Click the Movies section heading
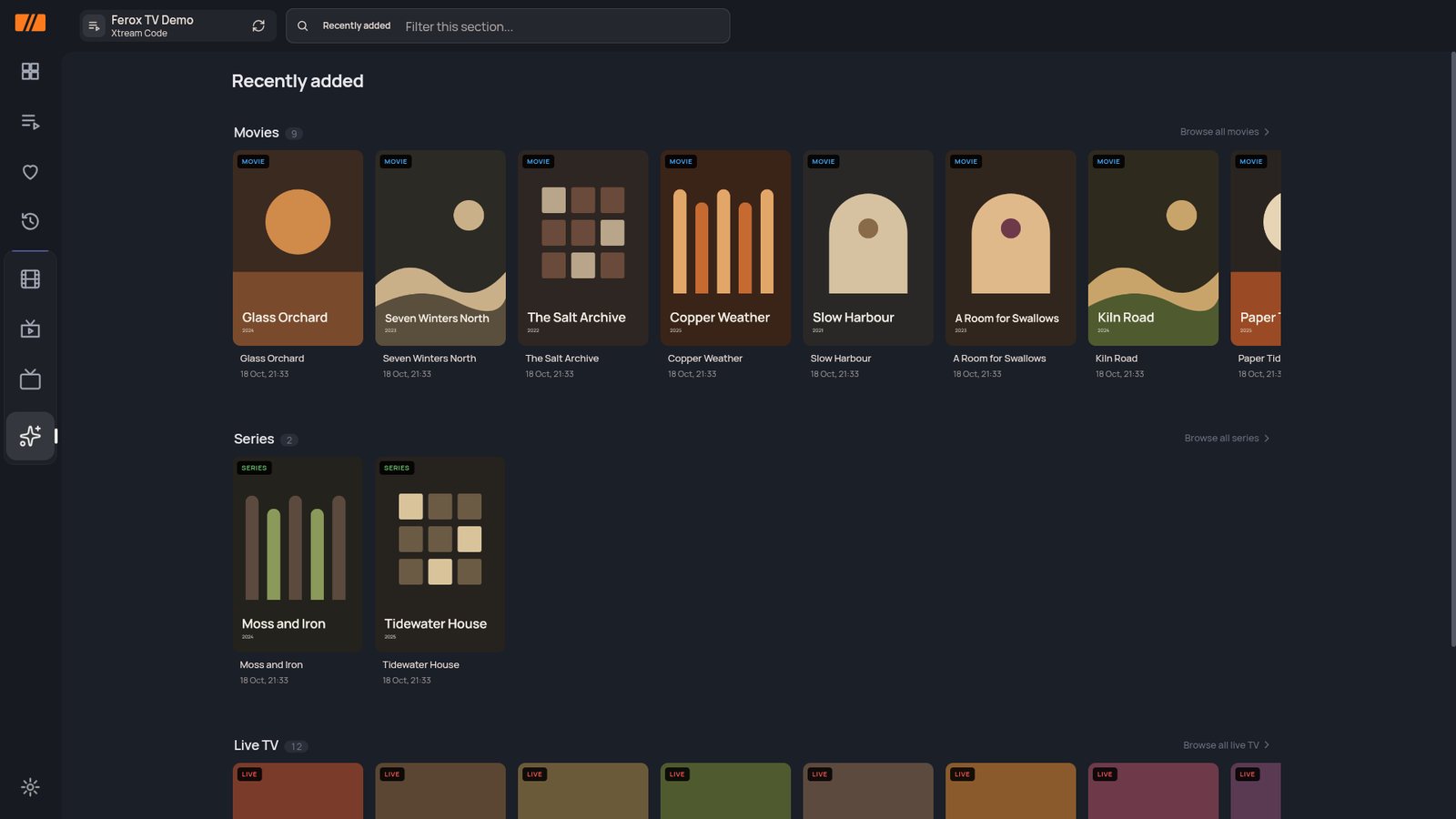1456x819 pixels. tap(257, 133)
